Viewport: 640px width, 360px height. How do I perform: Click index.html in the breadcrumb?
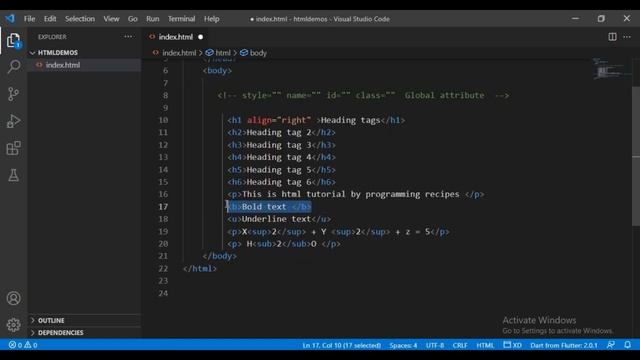[179, 53]
